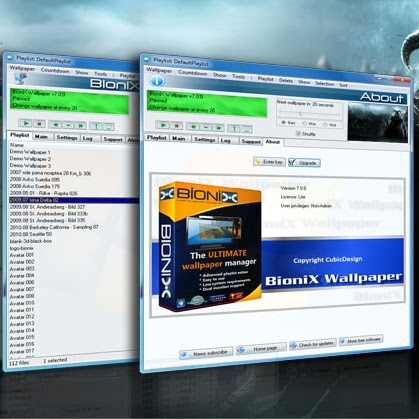Click title bar icon of left Playlist window
The width and height of the screenshot is (419, 419).
[x=10, y=57]
